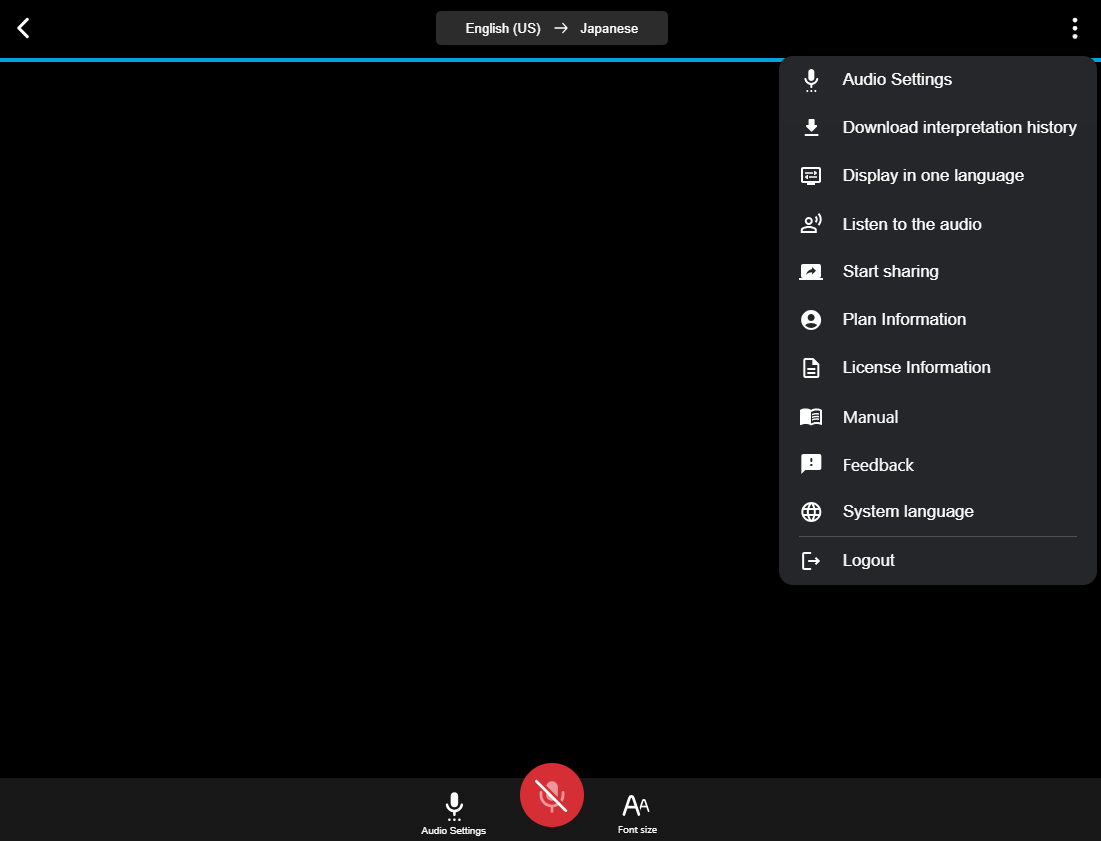Screen dimensions: 1101x841
Task: Unmute the red microphone button
Action: [551, 795]
